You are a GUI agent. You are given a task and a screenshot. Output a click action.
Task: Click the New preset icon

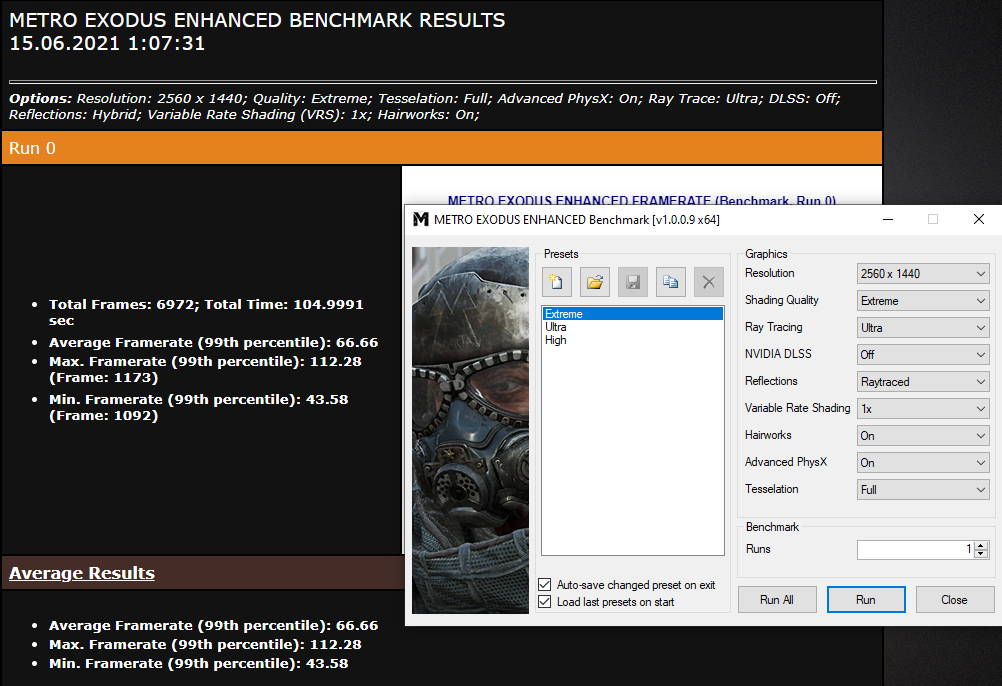(557, 282)
